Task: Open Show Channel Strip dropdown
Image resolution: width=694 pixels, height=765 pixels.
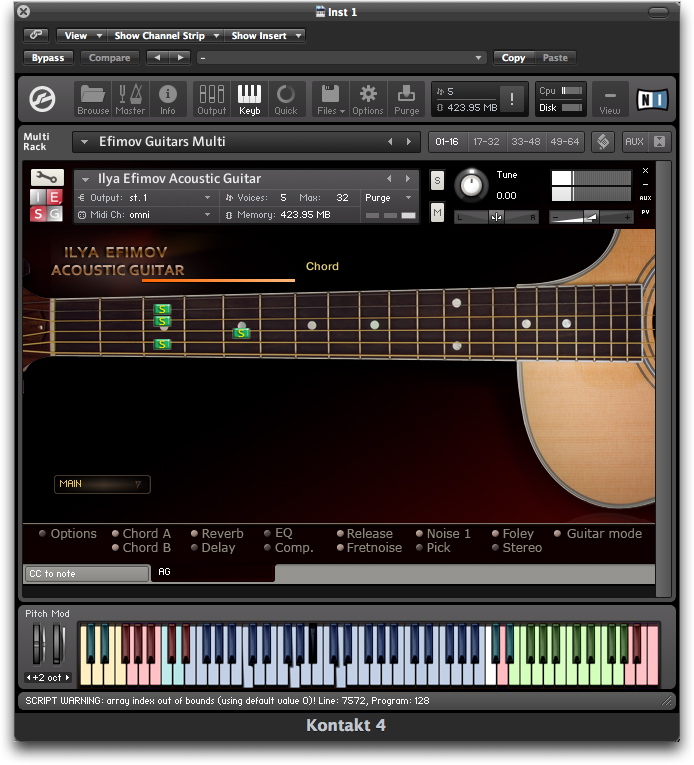Action: (x=164, y=36)
